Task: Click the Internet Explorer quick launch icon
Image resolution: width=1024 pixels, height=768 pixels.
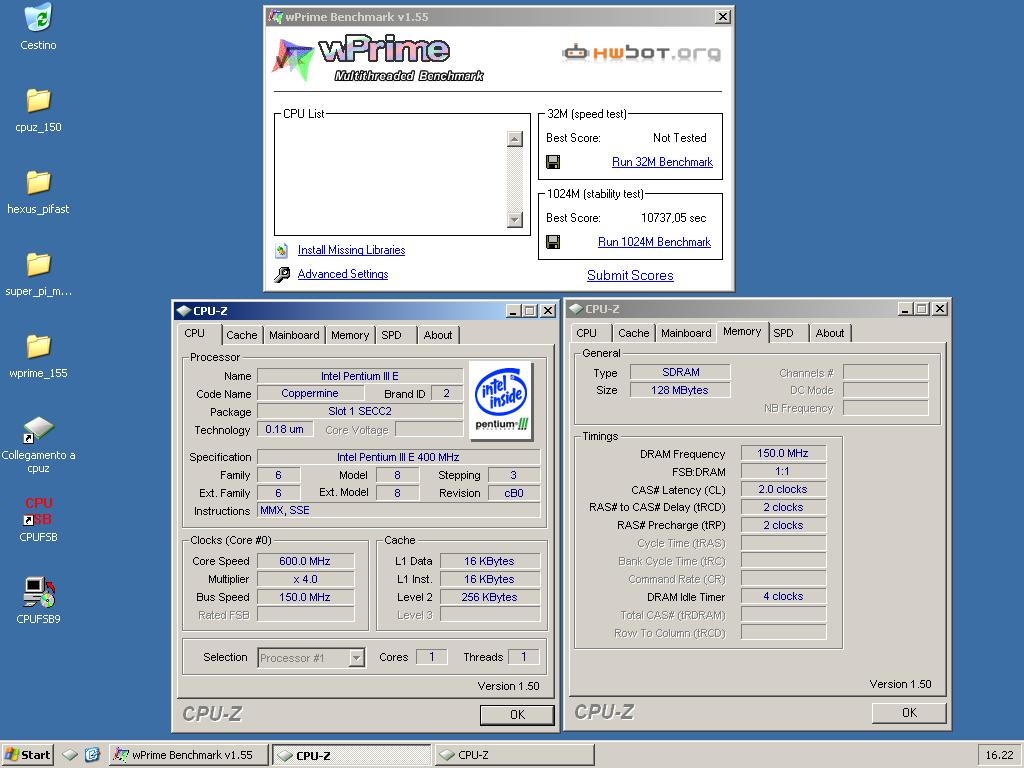Action: [92, 755]
